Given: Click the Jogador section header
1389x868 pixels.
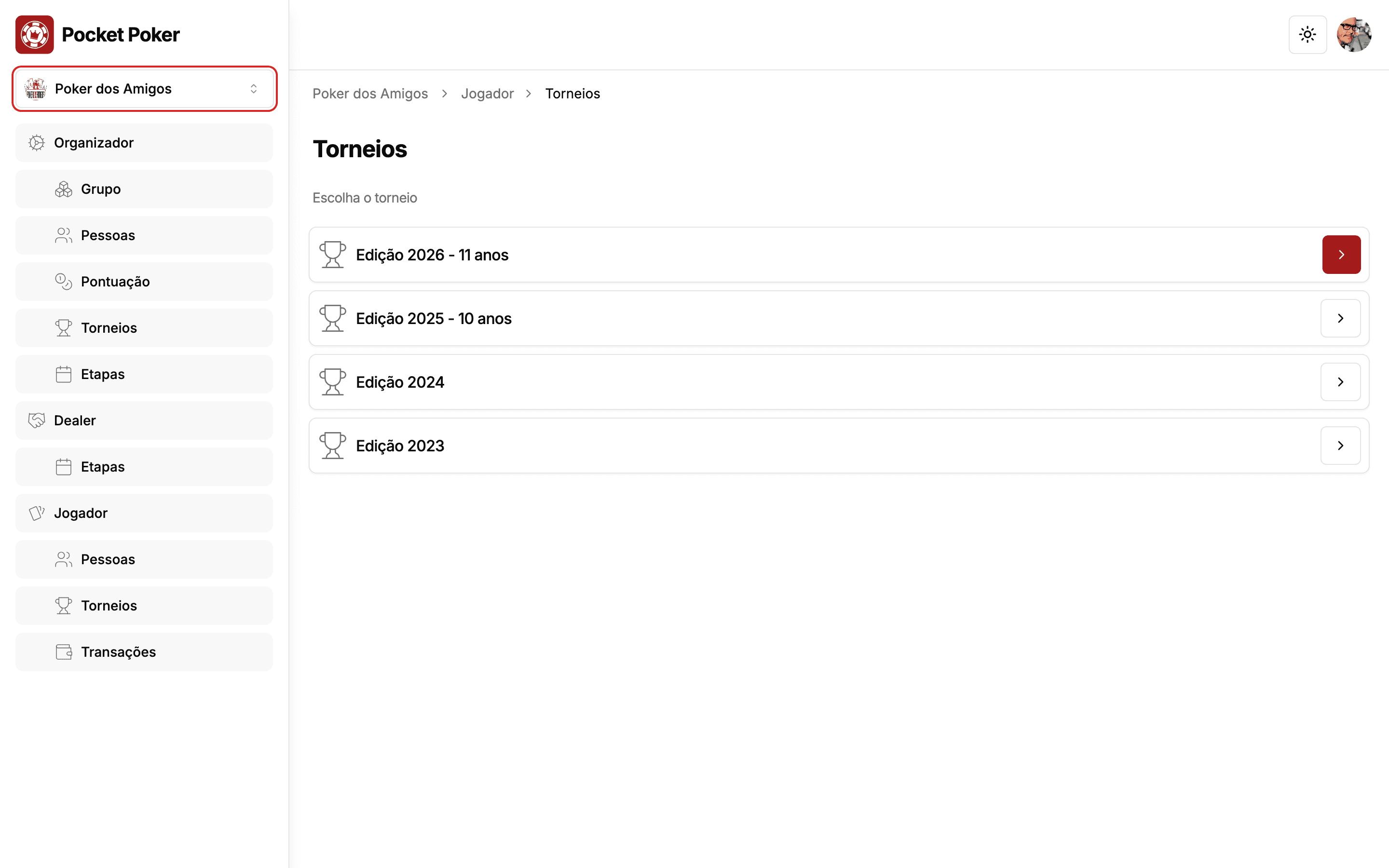Looking at the screenshot, I should 144,513.
